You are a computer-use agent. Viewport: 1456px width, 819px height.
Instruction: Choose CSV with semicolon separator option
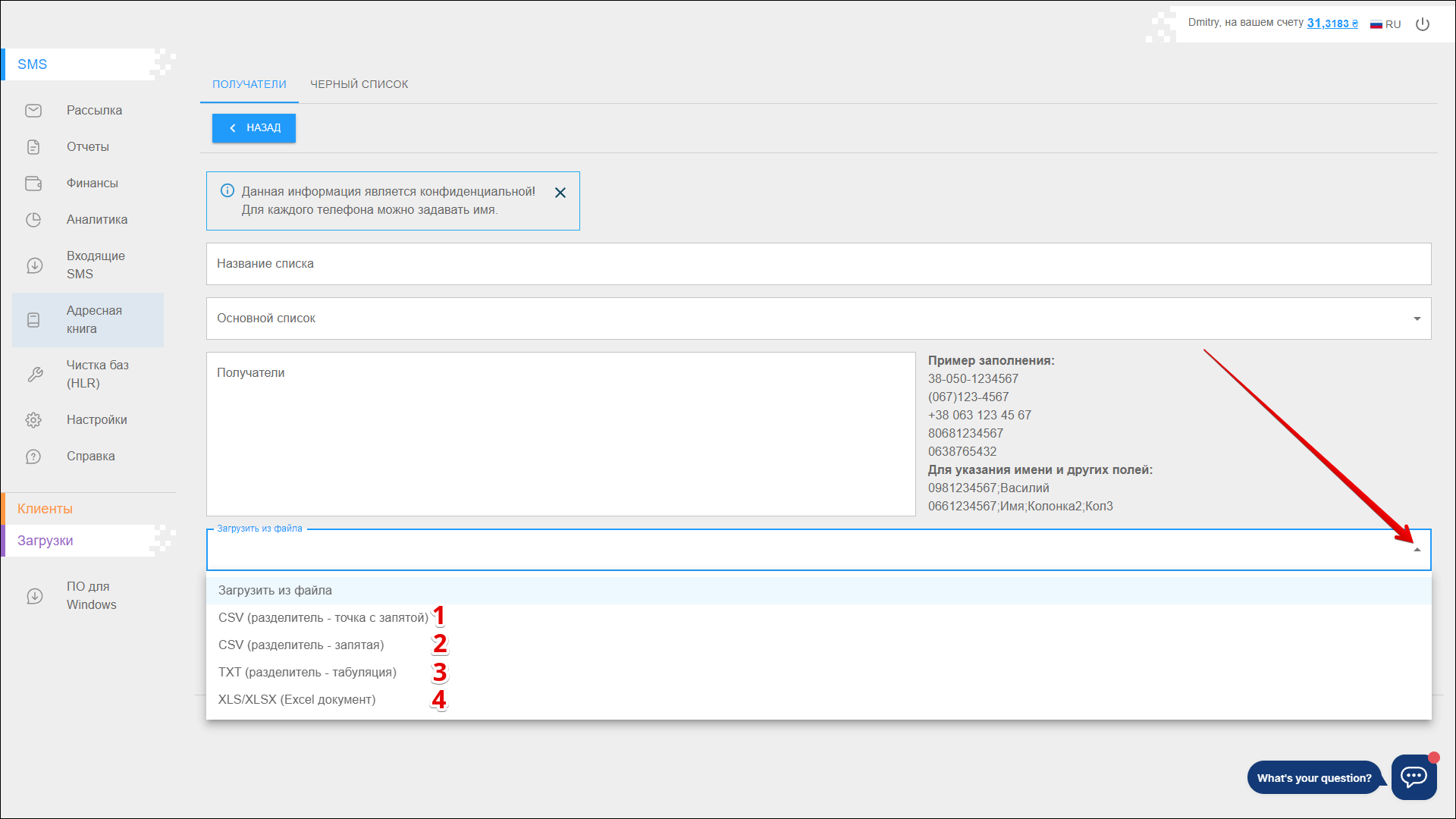[x=323, y=617]
